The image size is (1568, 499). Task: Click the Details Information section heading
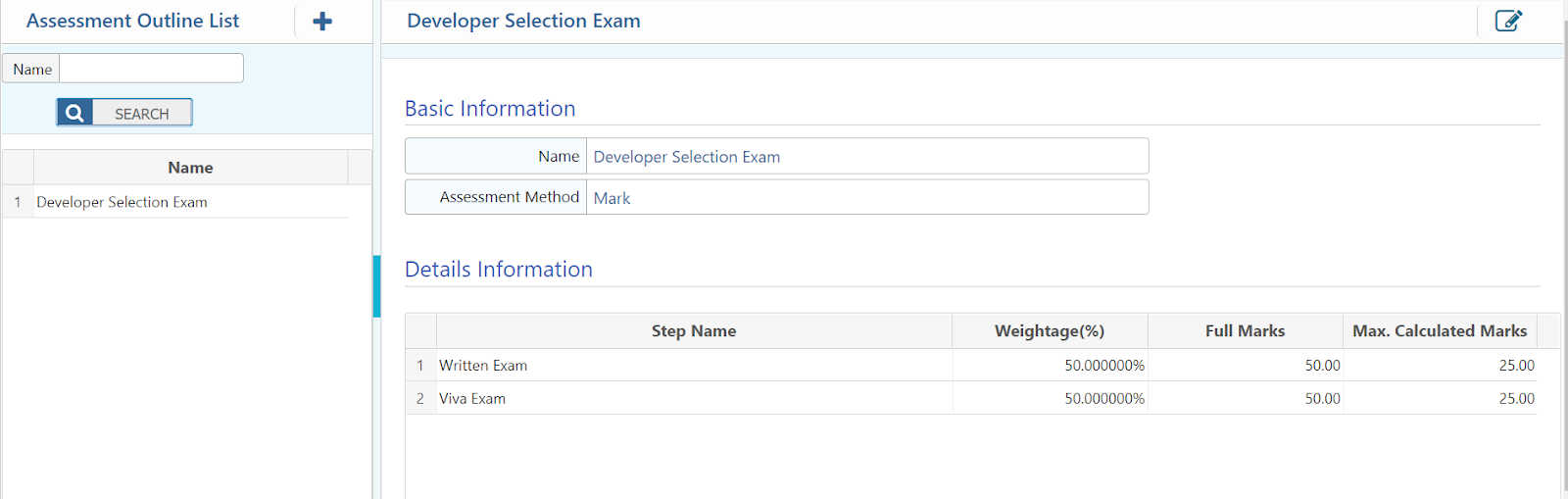[x=499, y=270]
